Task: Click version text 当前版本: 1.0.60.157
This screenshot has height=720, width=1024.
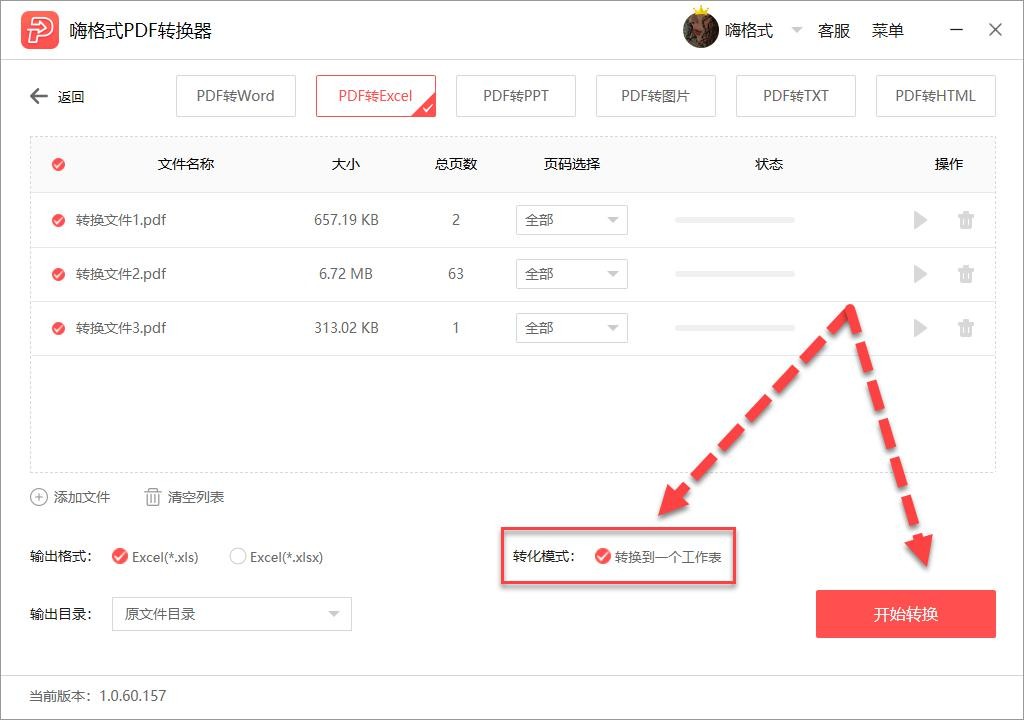Action: coord(98,696)
